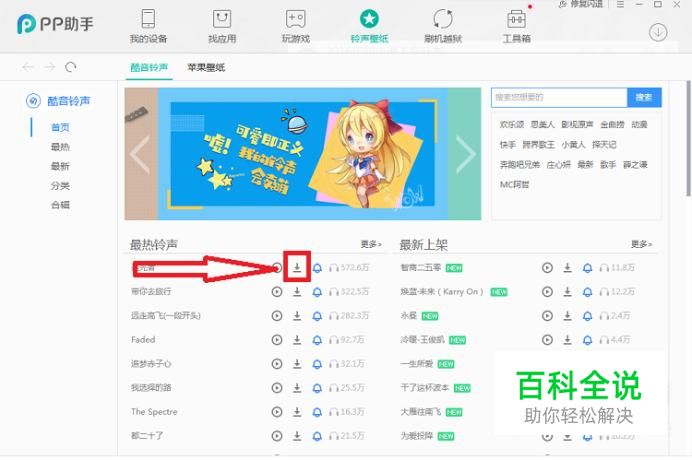The height and width of the screenshot is (460, 692).
Task: Download the 都二十了 ringtone
Action: pyautogui.click(x=297, y=436)
